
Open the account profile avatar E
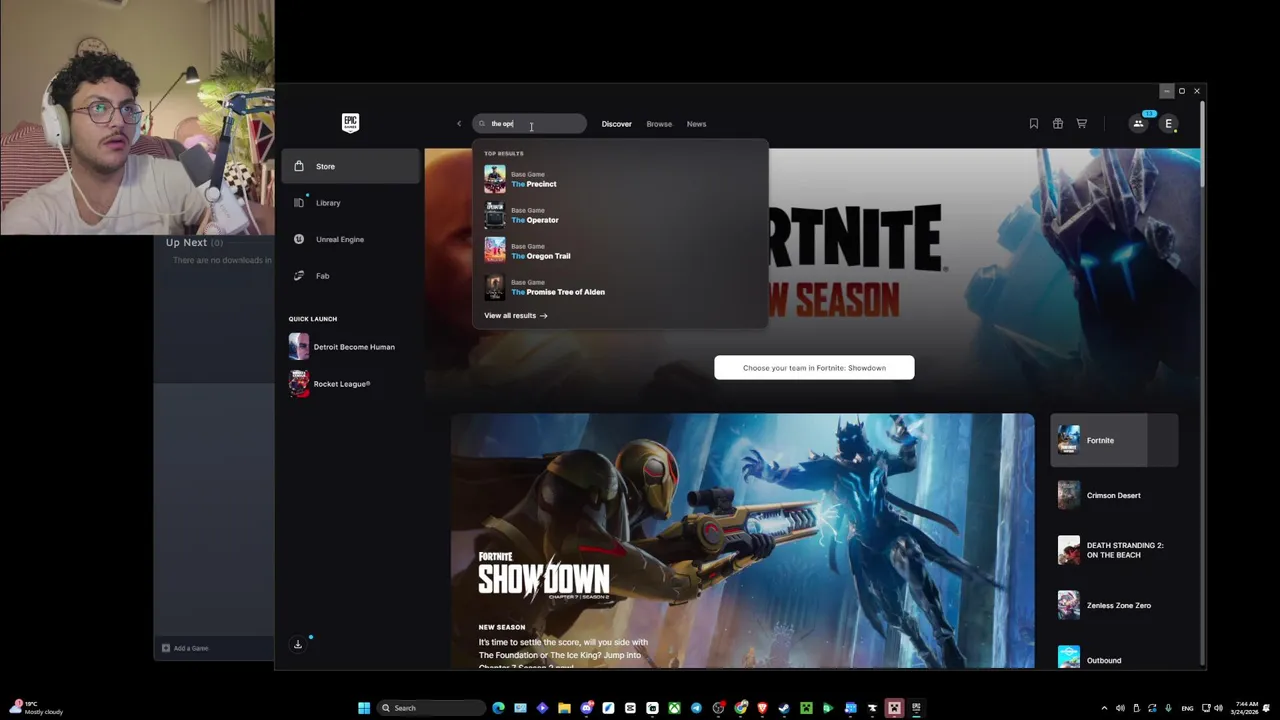[1168, 124]
